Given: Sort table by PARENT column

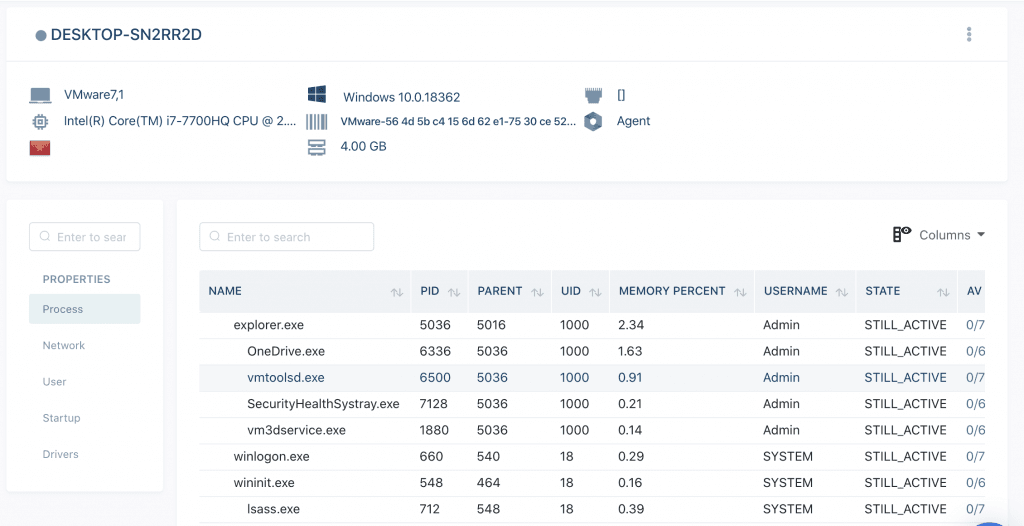Looking at the screenshot, I should tap(537, 292).
